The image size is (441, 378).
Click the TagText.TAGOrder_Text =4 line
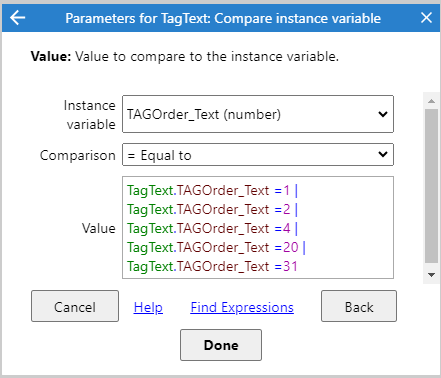(212, 229)
